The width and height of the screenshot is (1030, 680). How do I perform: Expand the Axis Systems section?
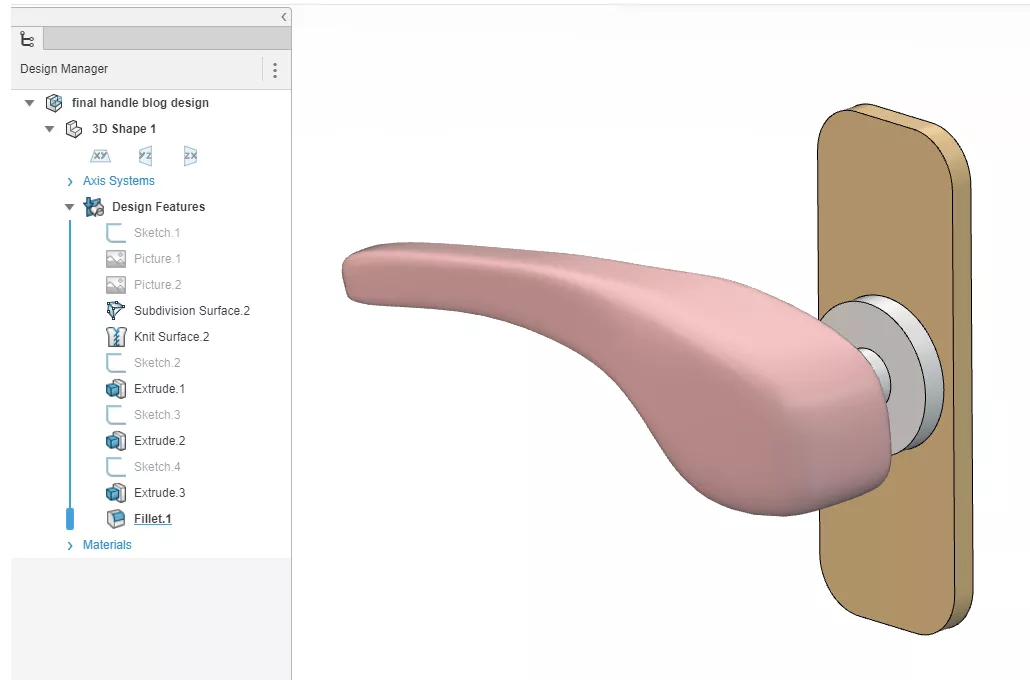68,180
